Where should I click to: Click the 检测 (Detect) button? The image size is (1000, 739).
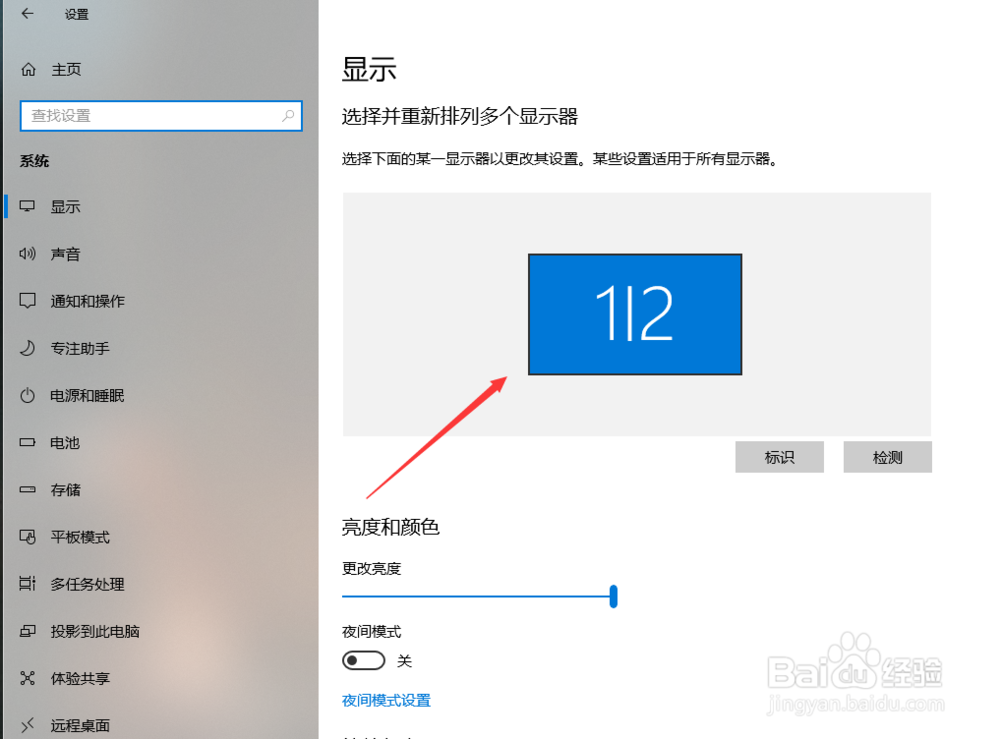[x=888, y=457]
